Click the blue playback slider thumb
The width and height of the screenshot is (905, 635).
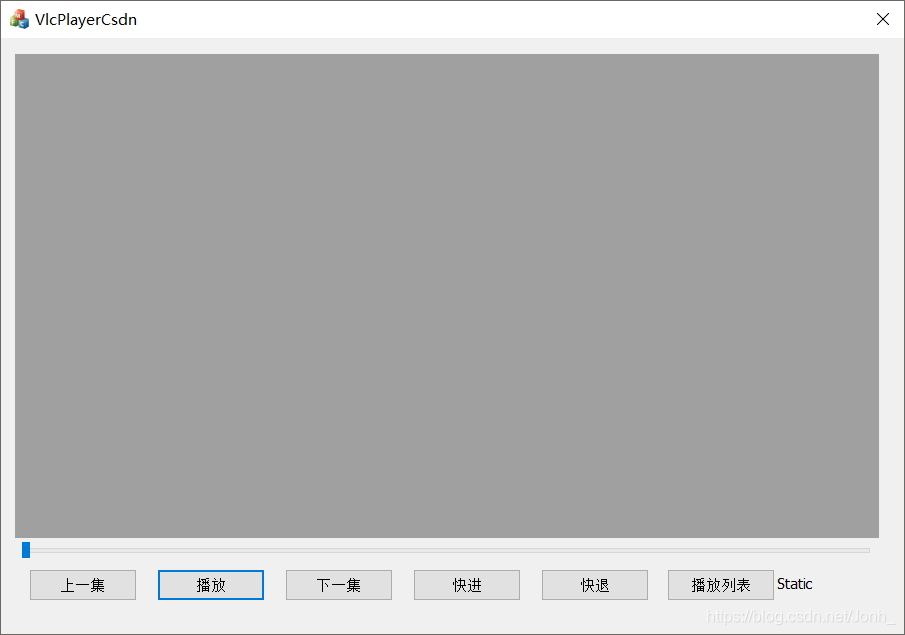(26, 550)
